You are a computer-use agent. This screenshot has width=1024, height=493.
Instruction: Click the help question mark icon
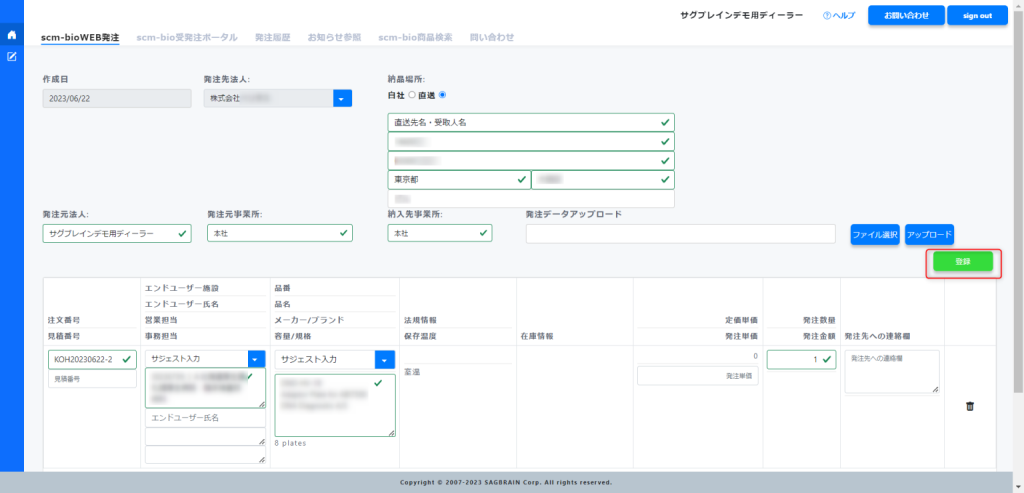827,16
